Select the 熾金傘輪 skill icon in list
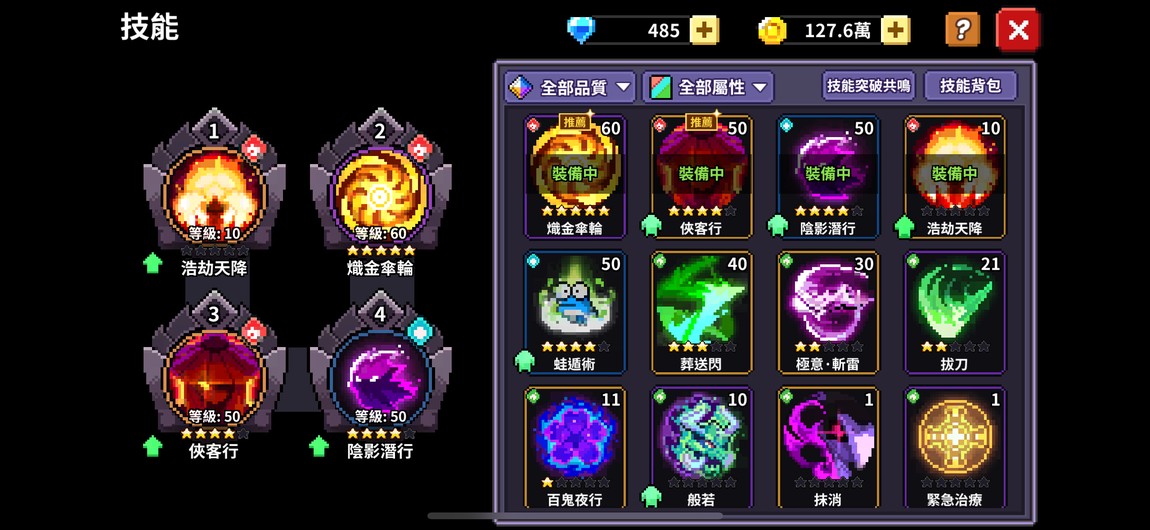Image resolution: width=1150 pixels, height=530 pixels. tap(574, 177)
